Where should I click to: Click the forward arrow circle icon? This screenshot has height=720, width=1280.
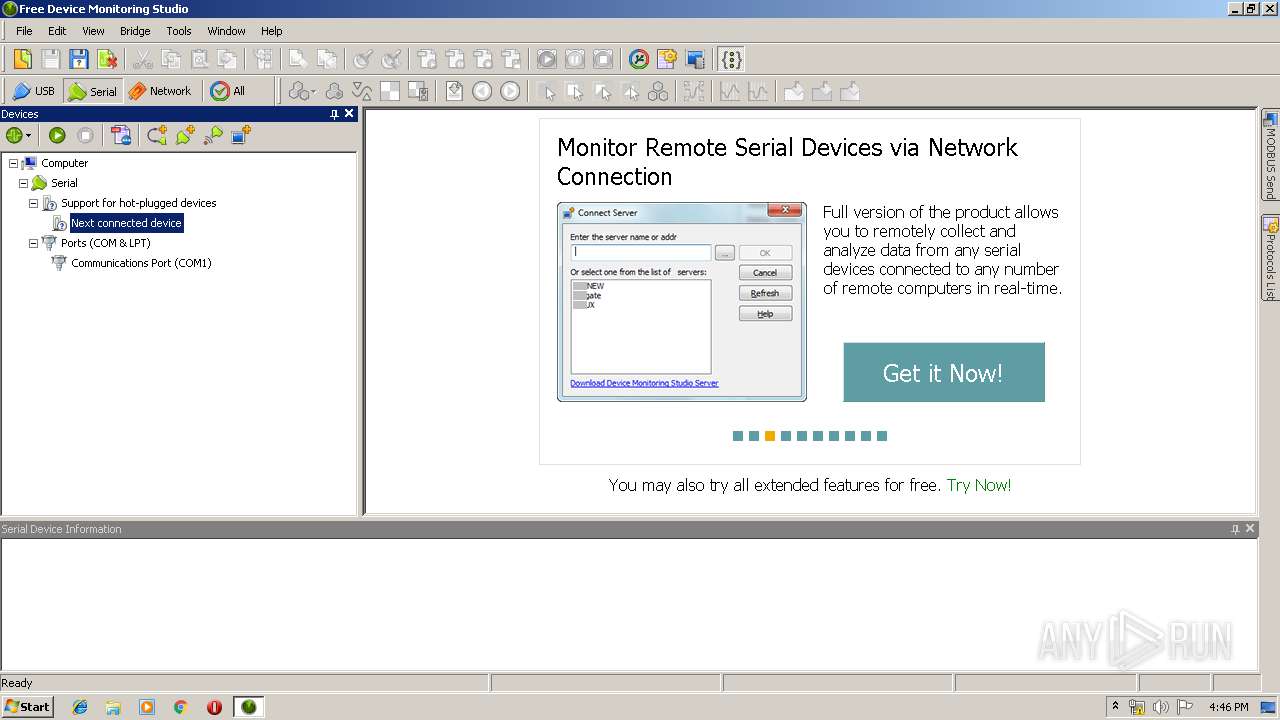510,91
